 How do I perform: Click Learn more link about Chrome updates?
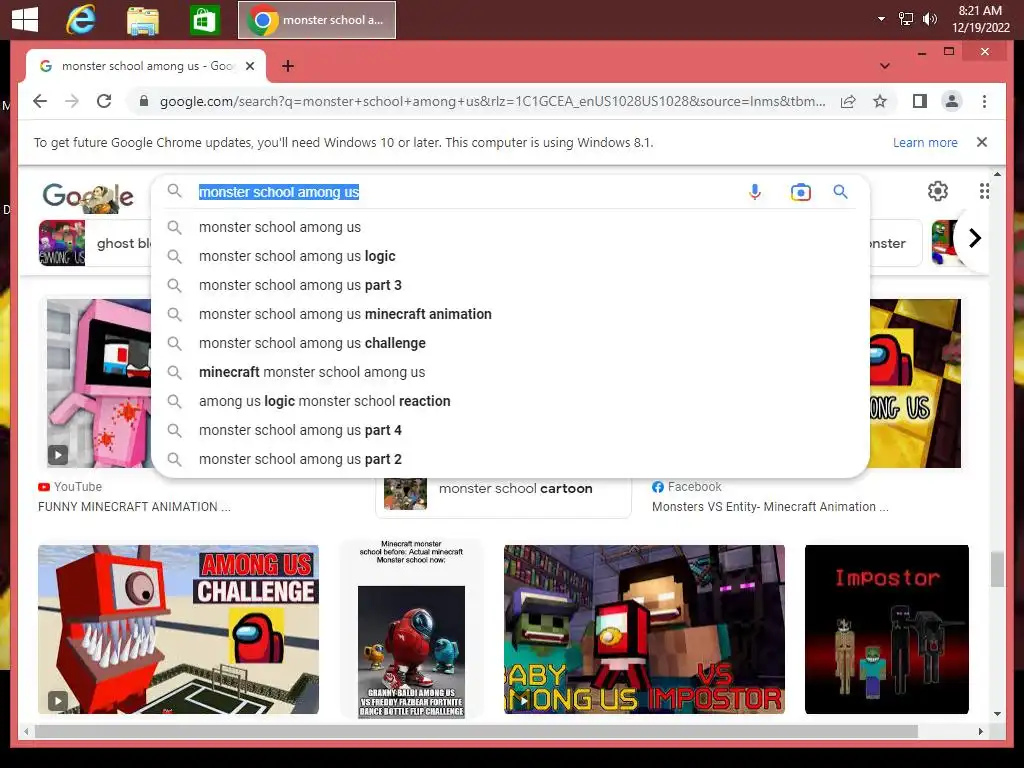click(x=925, y=142)
